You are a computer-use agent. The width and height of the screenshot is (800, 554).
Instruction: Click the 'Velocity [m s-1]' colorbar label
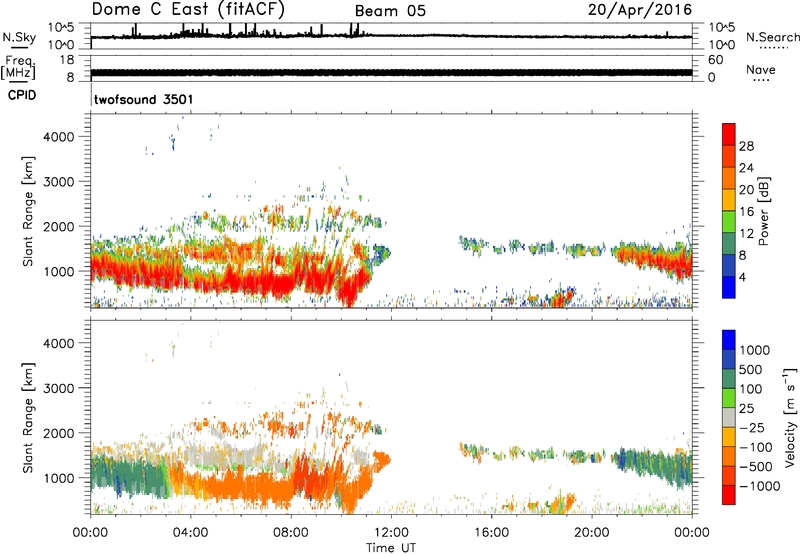point(790,417)
